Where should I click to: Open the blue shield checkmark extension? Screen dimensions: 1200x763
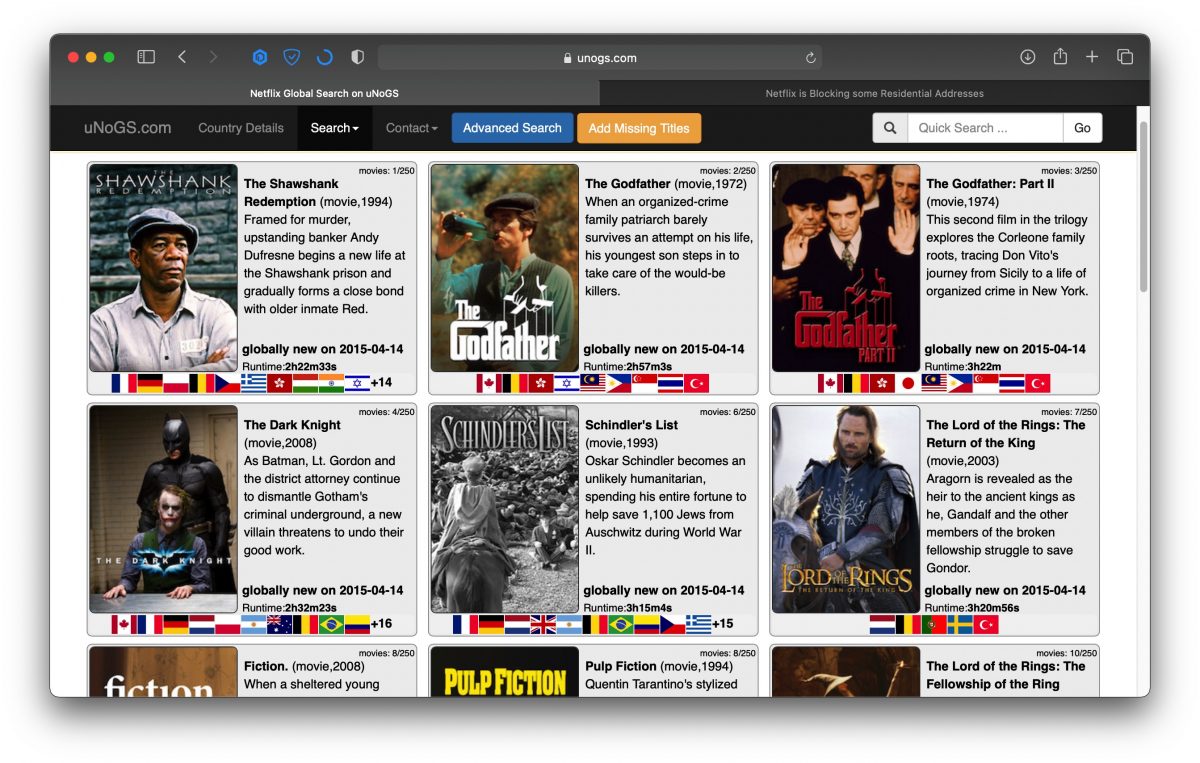point(291,57)
